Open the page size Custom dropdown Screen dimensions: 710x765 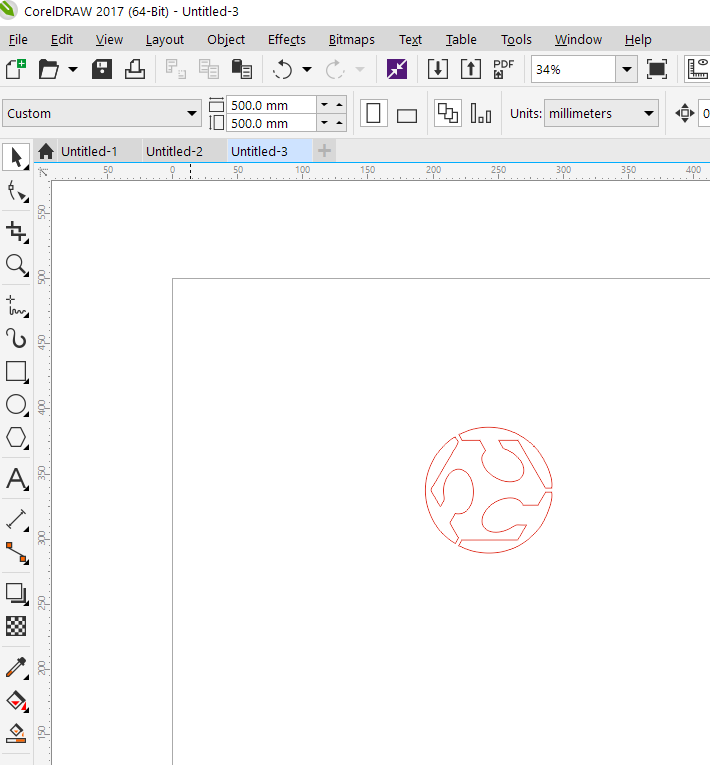[x=101, y=114]
